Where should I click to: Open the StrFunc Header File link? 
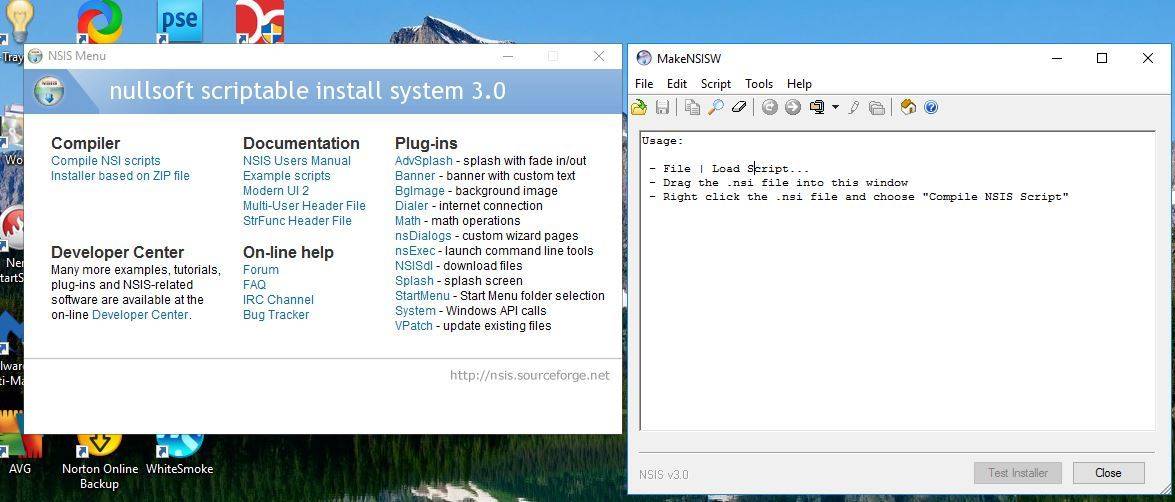coord(297,220)
